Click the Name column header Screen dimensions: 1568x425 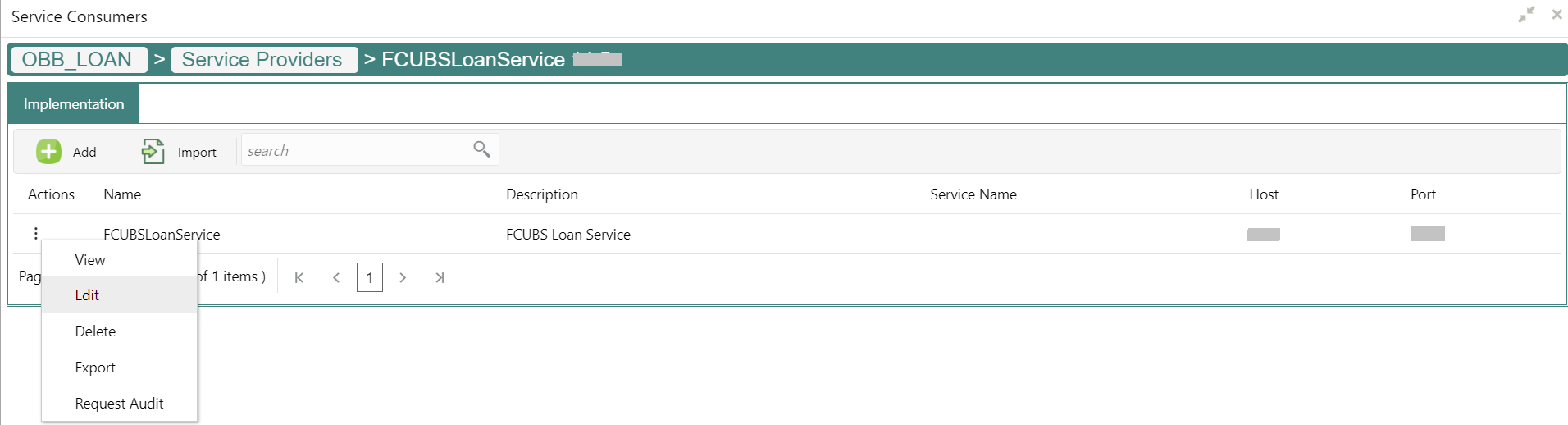[x=122, y=194]
